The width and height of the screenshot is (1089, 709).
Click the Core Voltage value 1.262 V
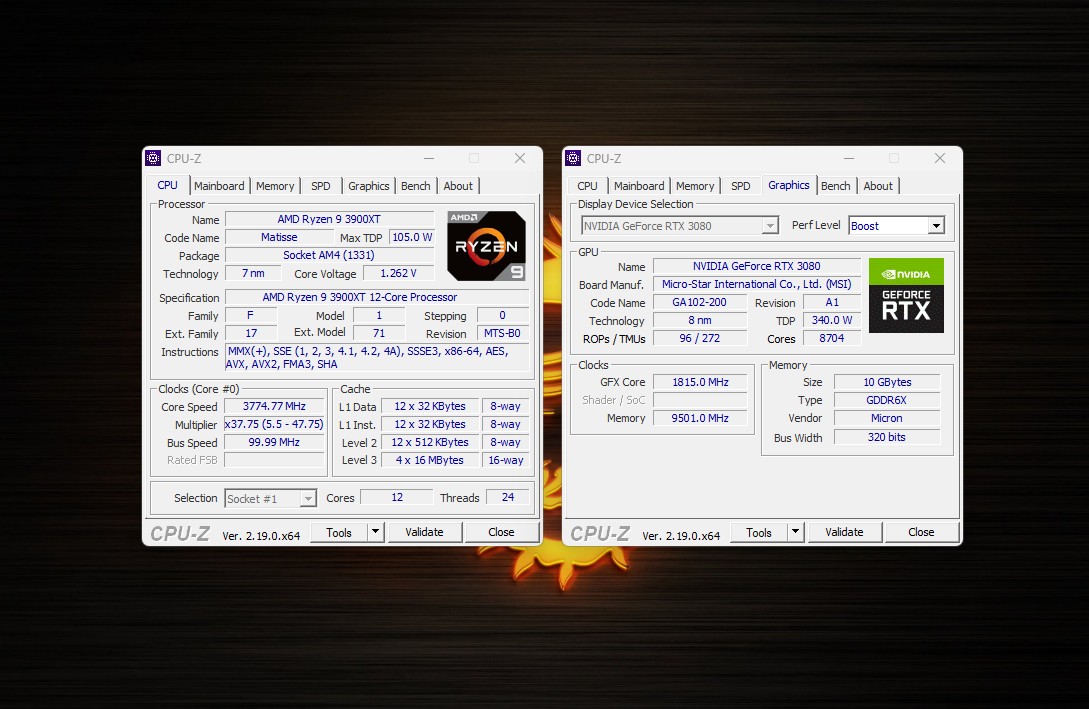tap(399, 273)
